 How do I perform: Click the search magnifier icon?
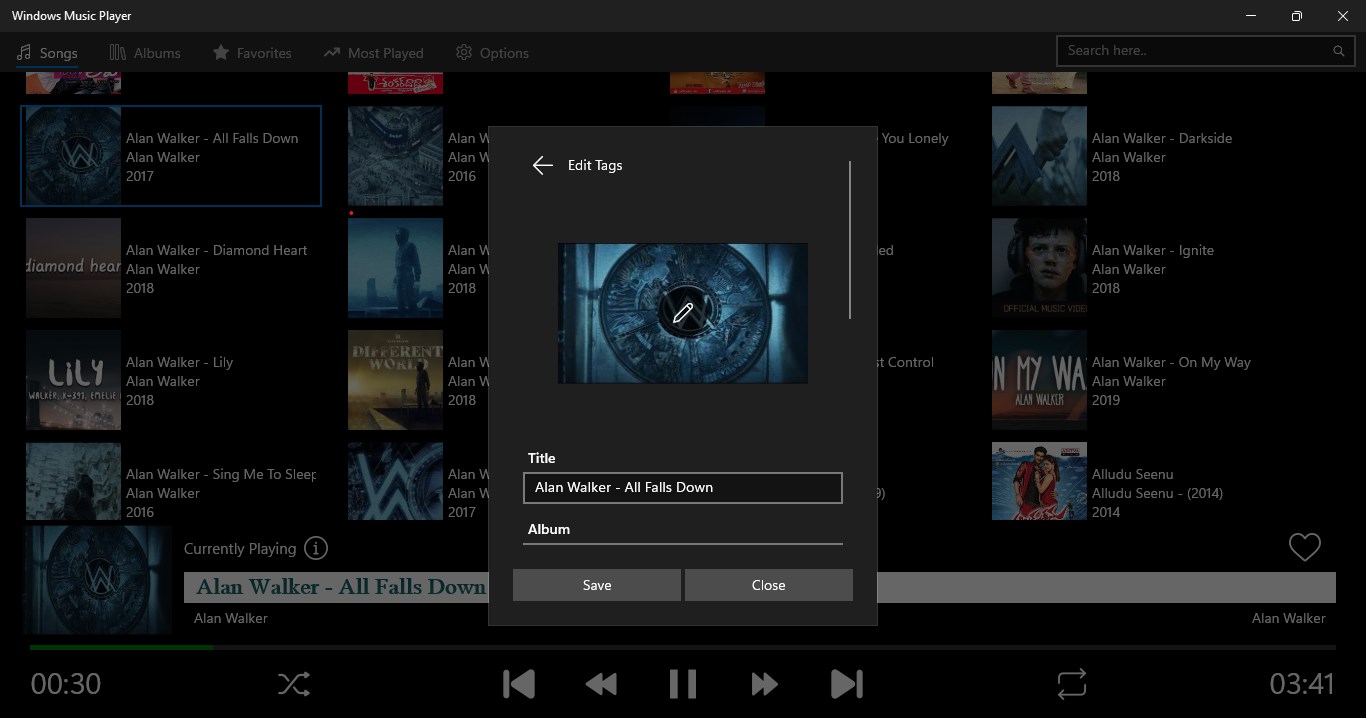point(1339,51)
